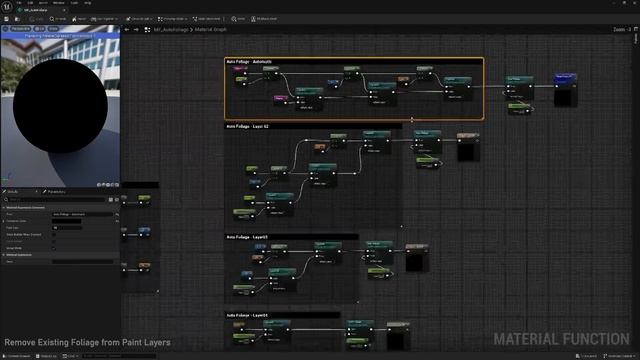Toggle the Show Bubble When Zoomed checkbox
This screenshot has height=360, width=640.
coord(54,235)
